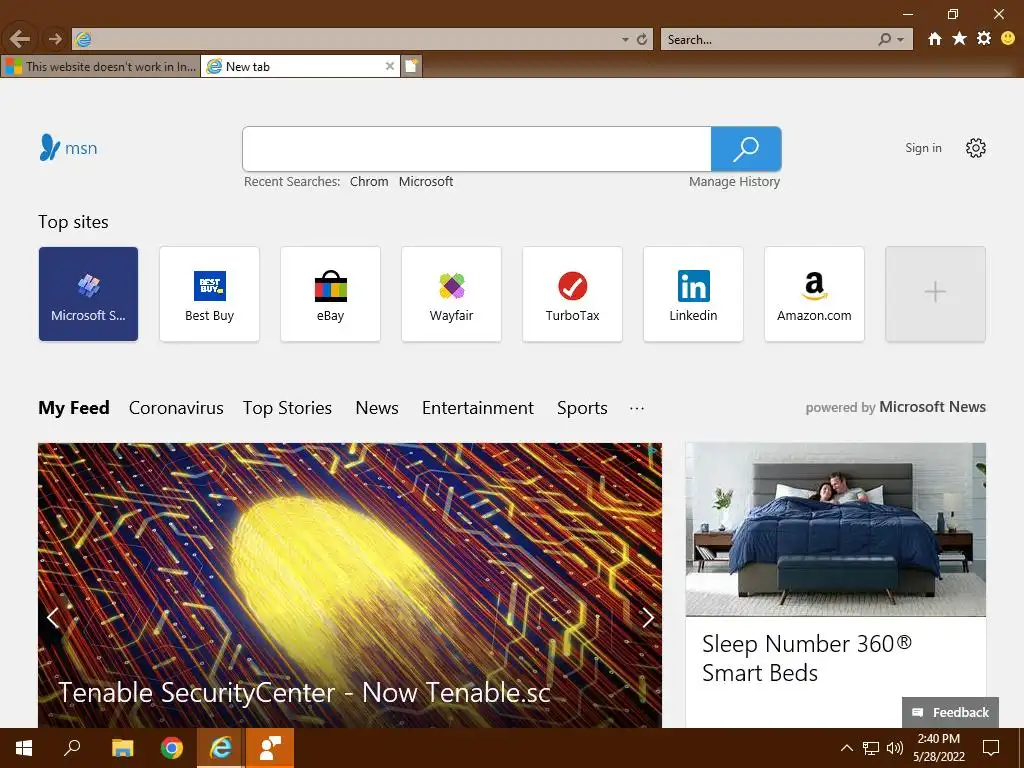Click the Sleep Number bed ad image
Viewport: 1024px width, 768px height.
836,530
